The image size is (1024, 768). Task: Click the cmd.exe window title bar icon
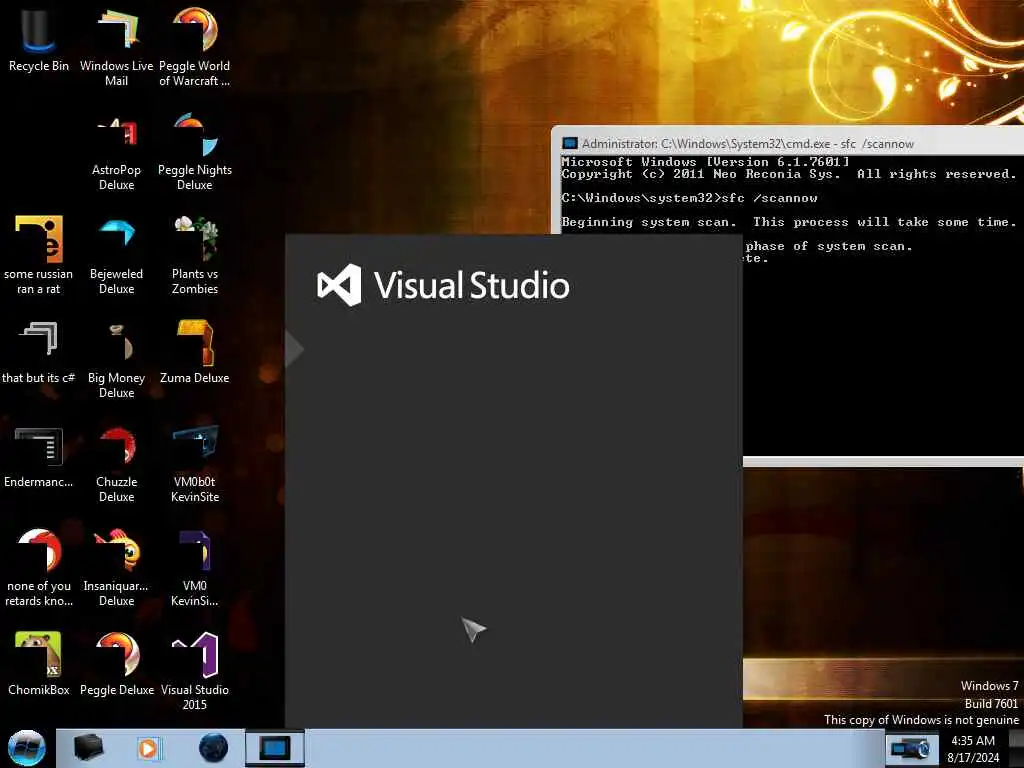tap(569, 144)
